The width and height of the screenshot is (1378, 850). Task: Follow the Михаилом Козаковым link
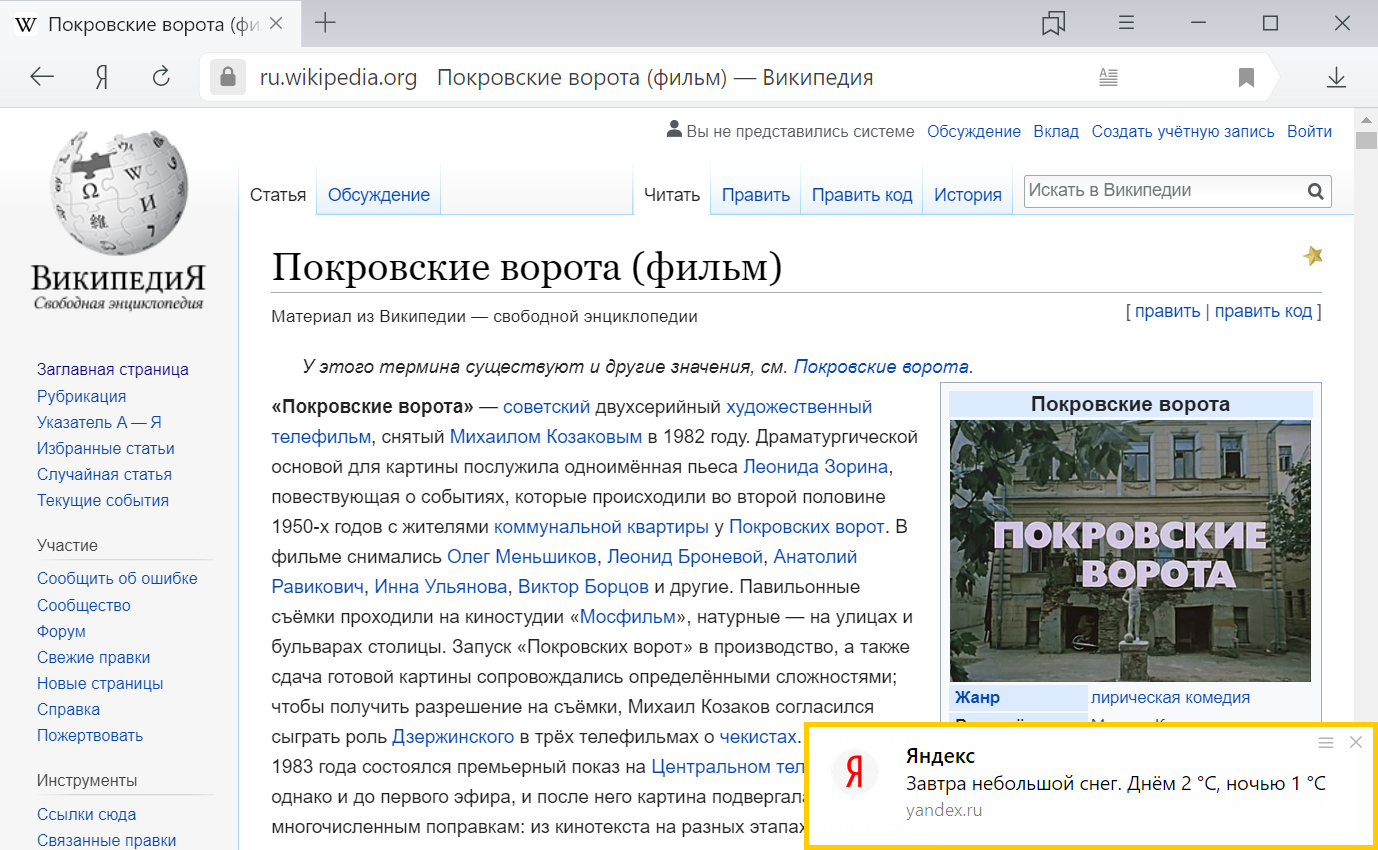pos(546,436)
